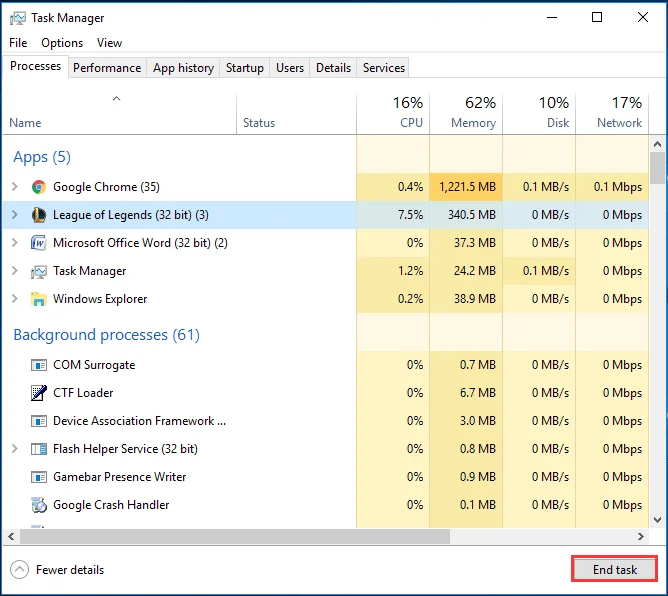Image resolution: width=668 pixels, height=596 pixels.
Task: Select the Gamebar Presence Writer name
Action: (119, 477)
